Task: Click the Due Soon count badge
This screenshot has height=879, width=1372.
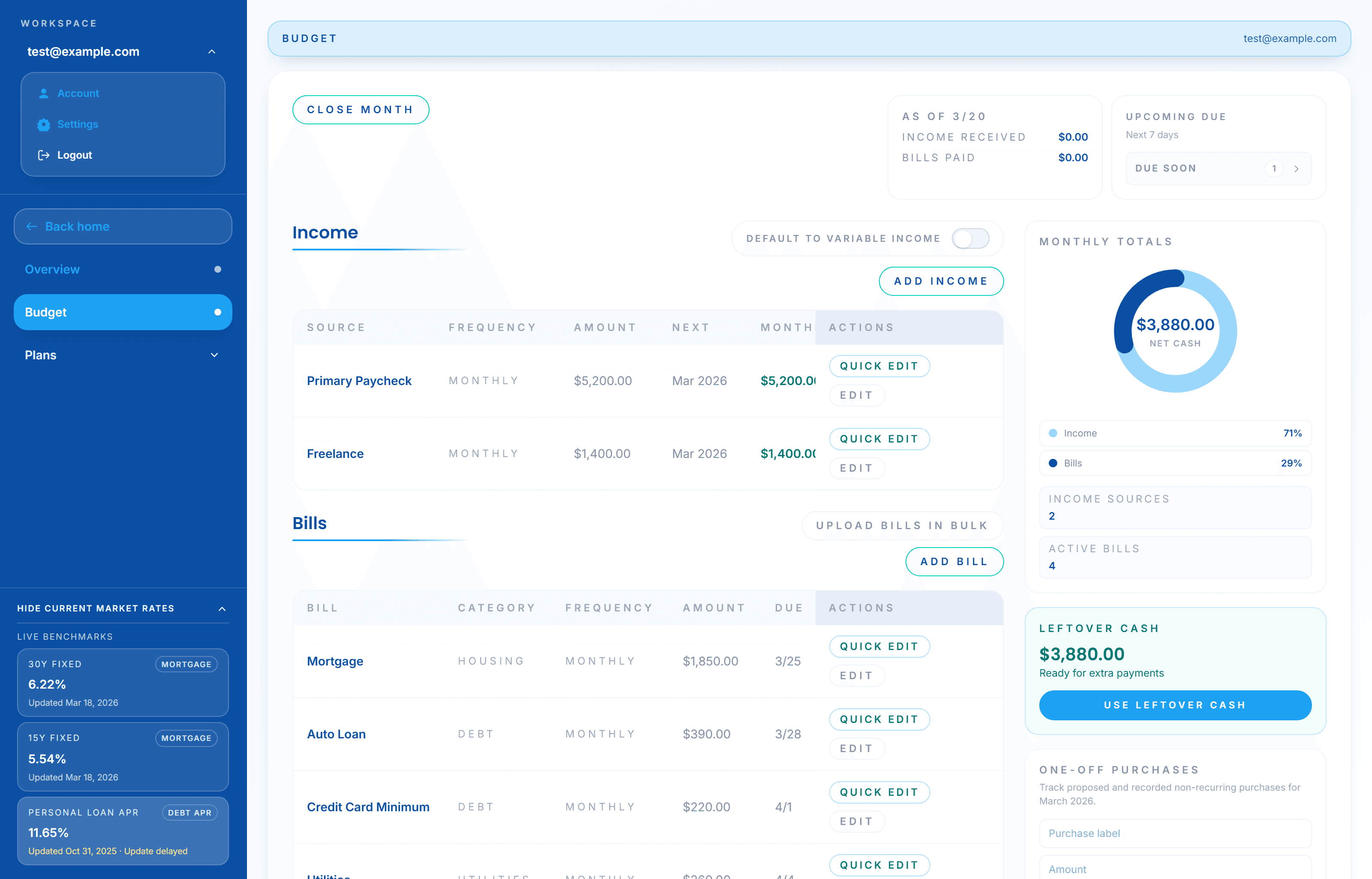Action: click(1274, 169)
